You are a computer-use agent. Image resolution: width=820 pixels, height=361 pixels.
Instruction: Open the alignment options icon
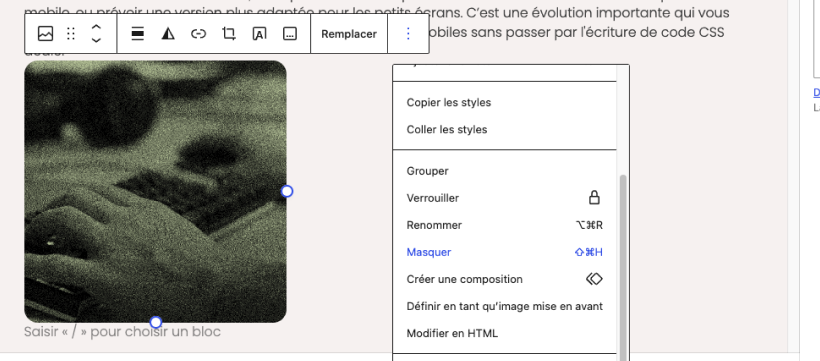(138, 34)
